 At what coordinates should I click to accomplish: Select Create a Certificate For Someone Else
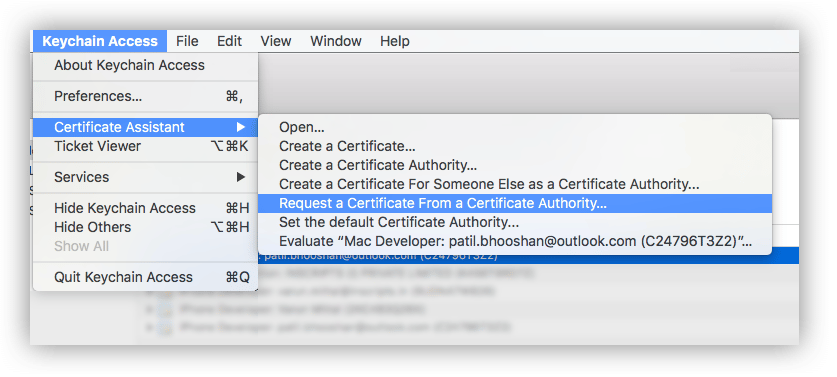tap(515, 185)
